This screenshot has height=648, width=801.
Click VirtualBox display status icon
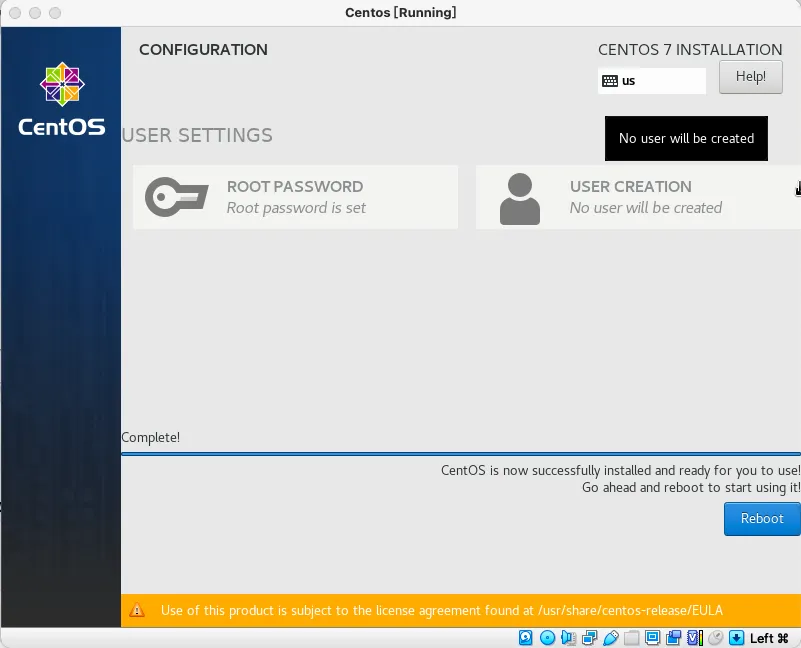[x=652, y=637]
